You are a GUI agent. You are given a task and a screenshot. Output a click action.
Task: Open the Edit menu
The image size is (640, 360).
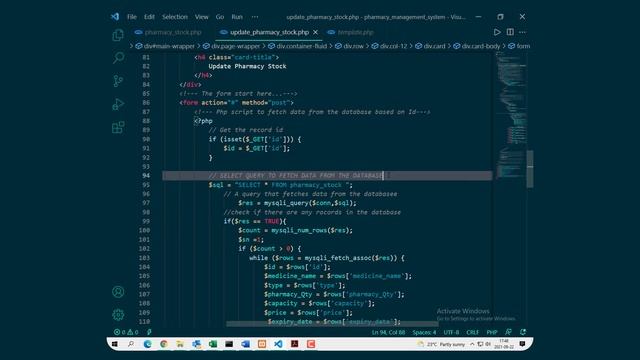tap(149, 17)
